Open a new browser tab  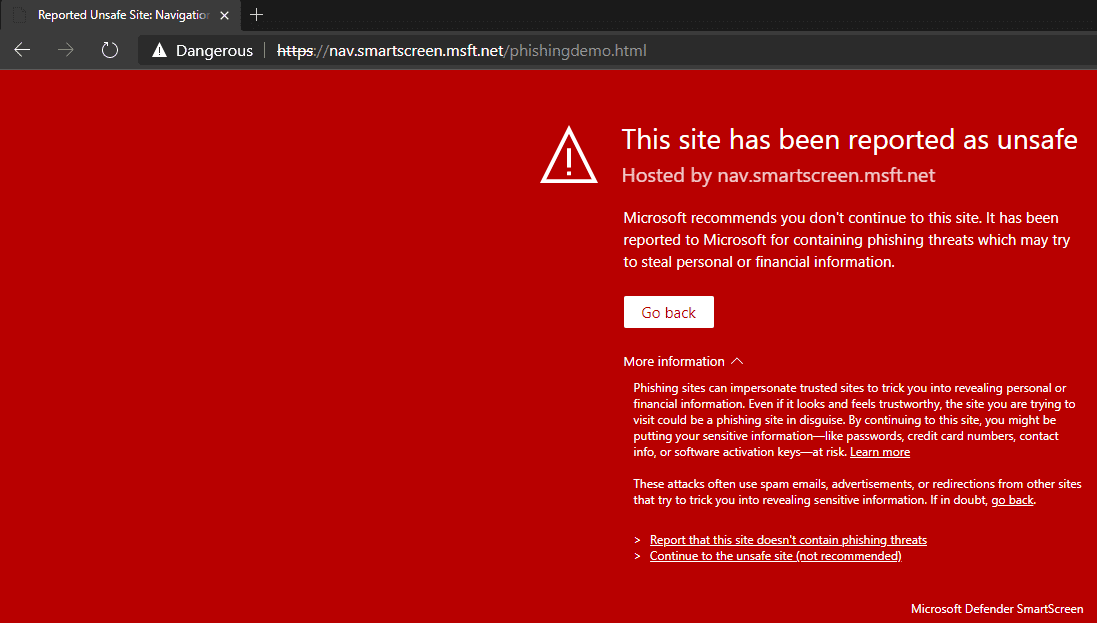[256, 15]
